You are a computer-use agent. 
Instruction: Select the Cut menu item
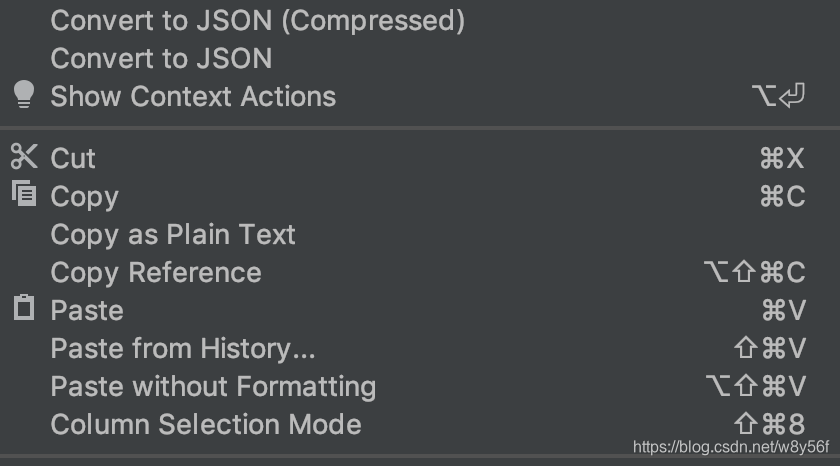[73, 158]
